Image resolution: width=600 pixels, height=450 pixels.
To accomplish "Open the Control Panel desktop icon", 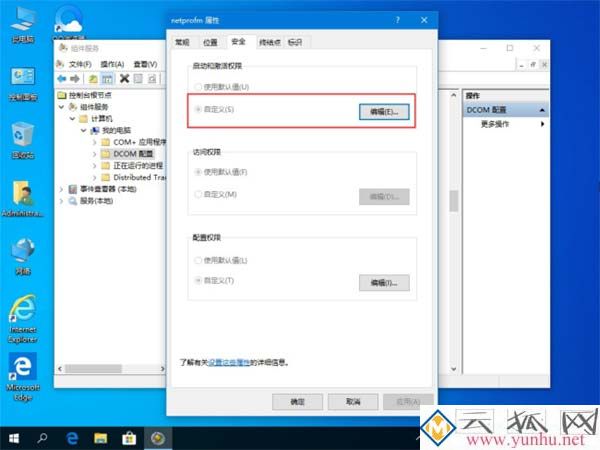I will click(23, 83).
